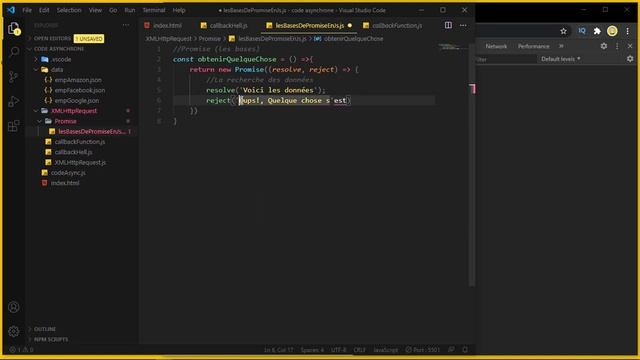Open Chrome profile avatar
Screen dimensions: 640x360
click(612, 31)
